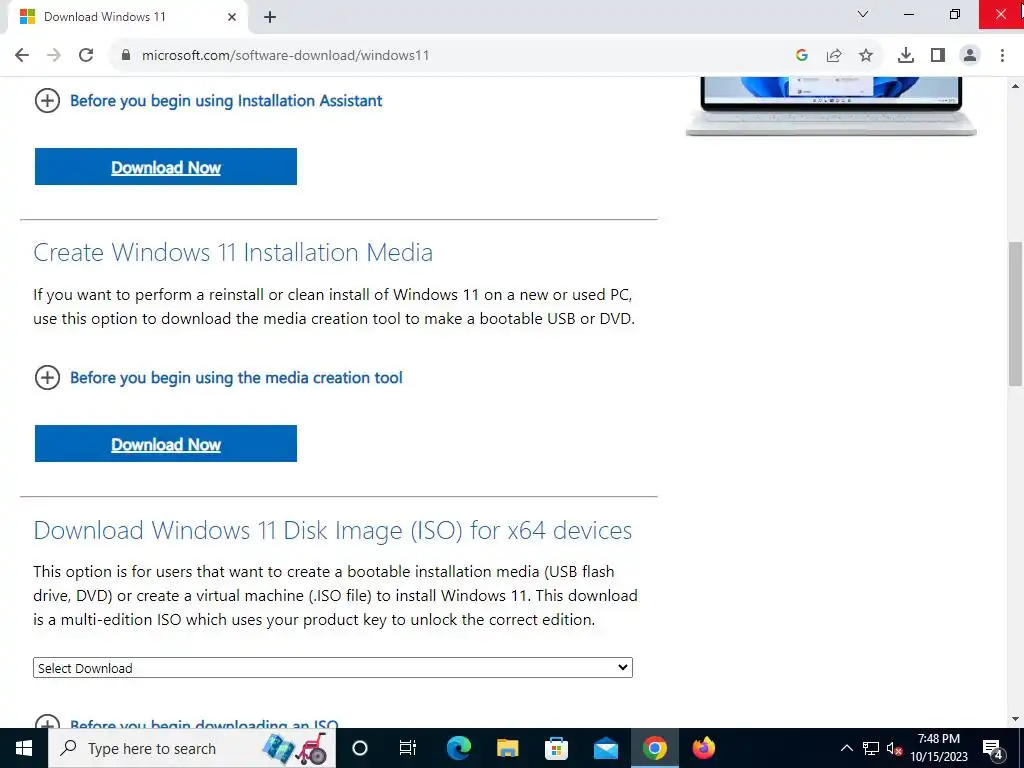The height and width of the screenshot is (768, 1024).
Task: Show hidden system tray icons
Action: pyautogui.click(x=846, y=748)
